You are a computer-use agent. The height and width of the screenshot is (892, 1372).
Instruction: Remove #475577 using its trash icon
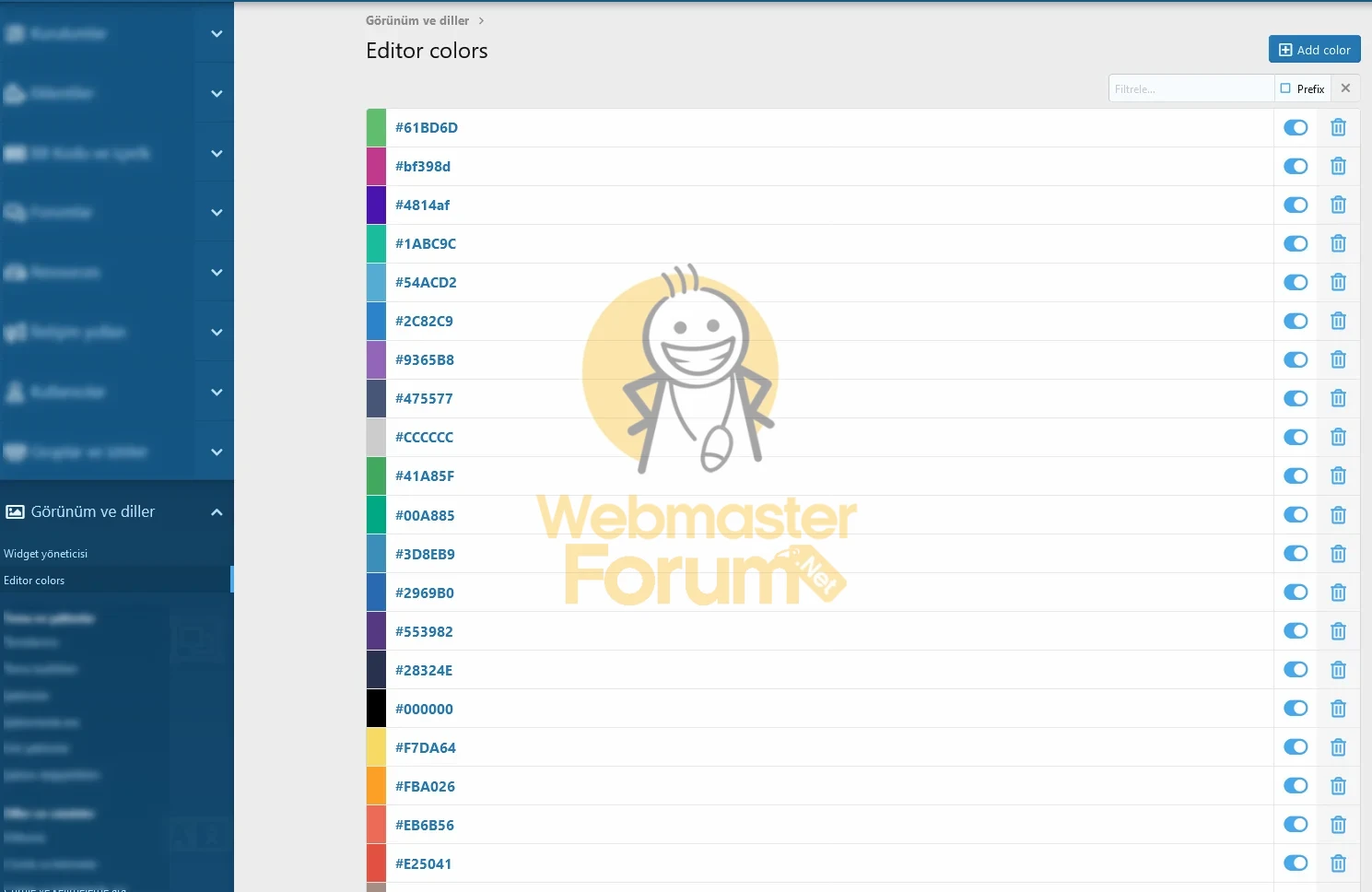pyautogui.click(x=1338, y=398)
